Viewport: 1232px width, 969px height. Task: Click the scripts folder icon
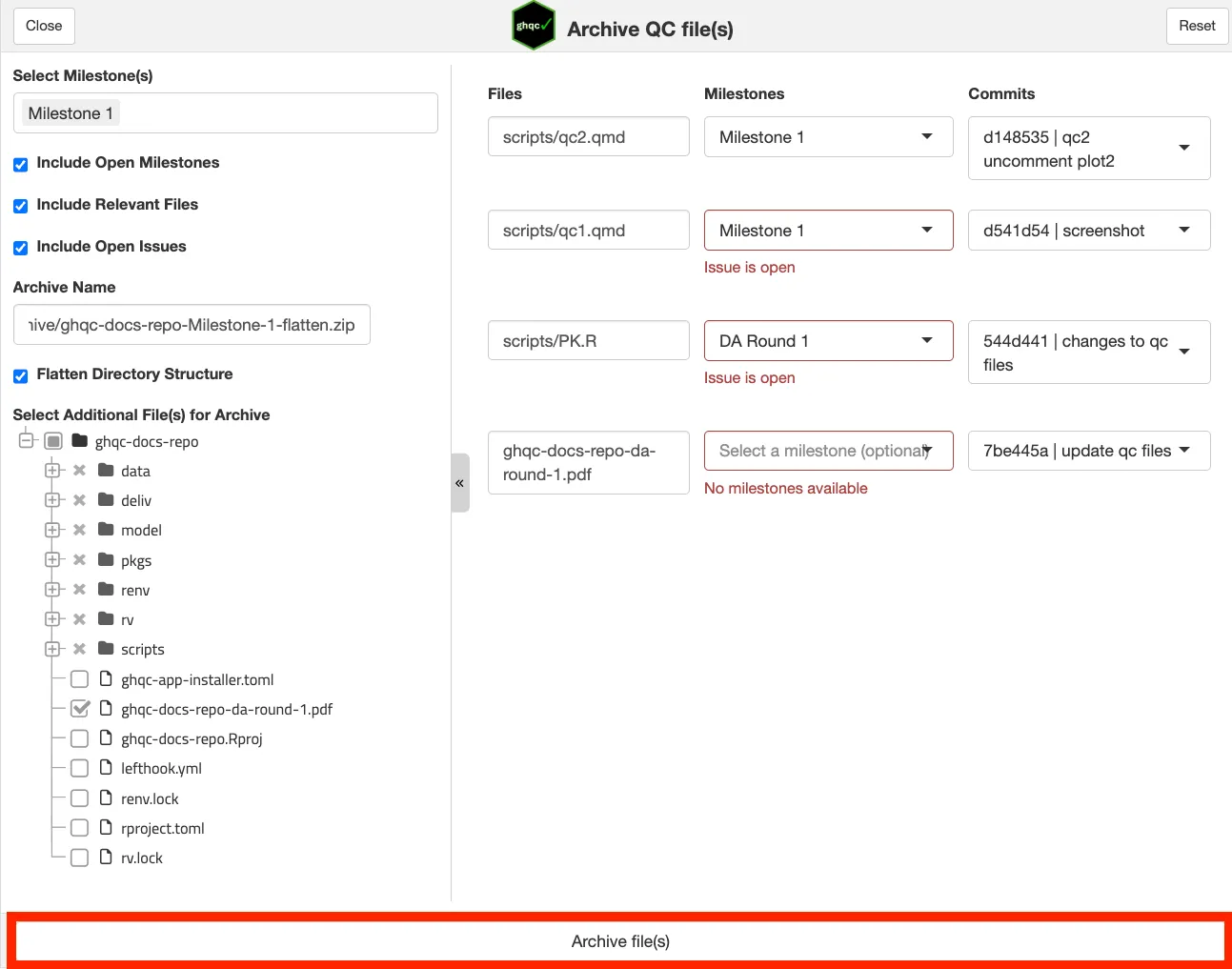[106, 649]
